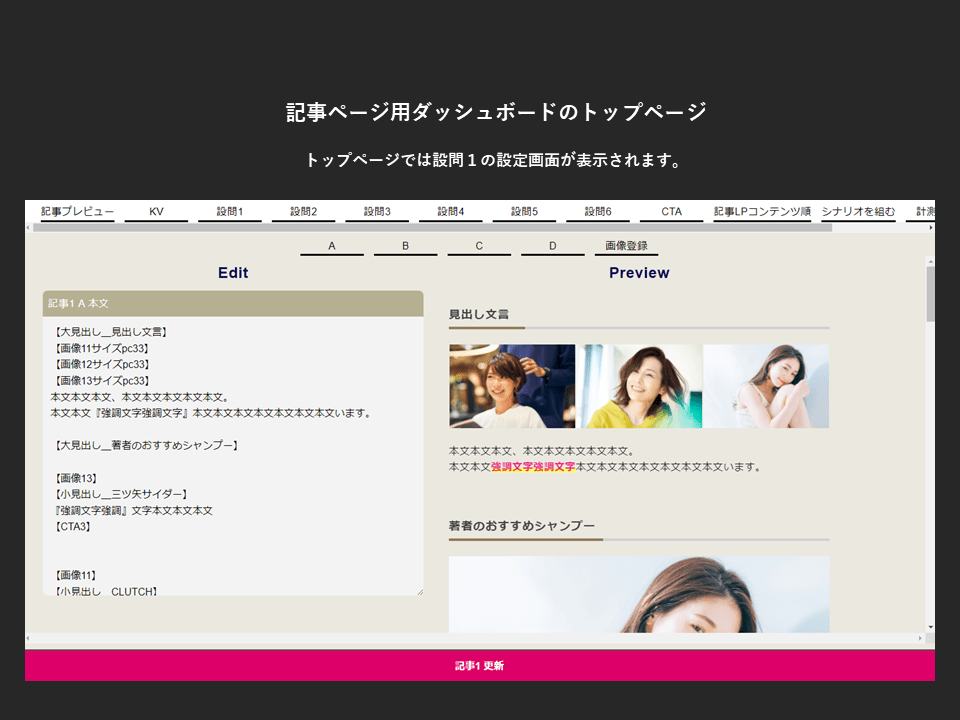Switch to the KV tab
Screen dimensions: 960x720
[x=156, y=212]
